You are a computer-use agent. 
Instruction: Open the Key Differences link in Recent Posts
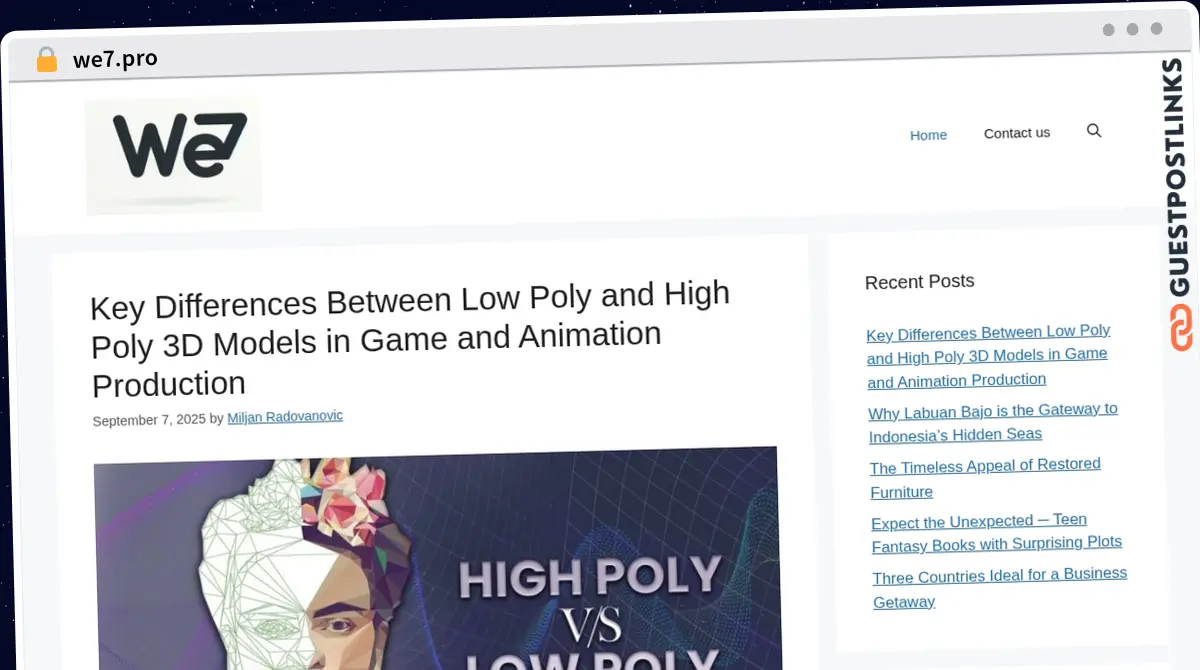point(987,356)
